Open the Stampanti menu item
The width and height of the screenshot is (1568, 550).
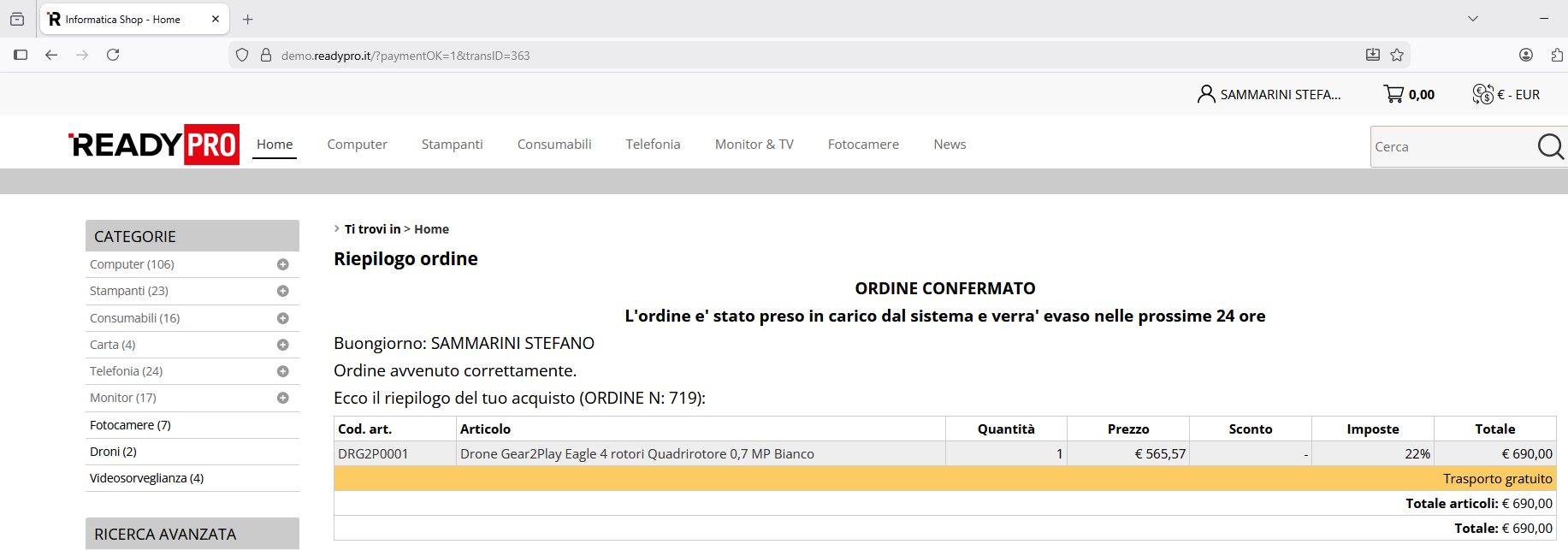pyautogui.click(x=452, y=145)
